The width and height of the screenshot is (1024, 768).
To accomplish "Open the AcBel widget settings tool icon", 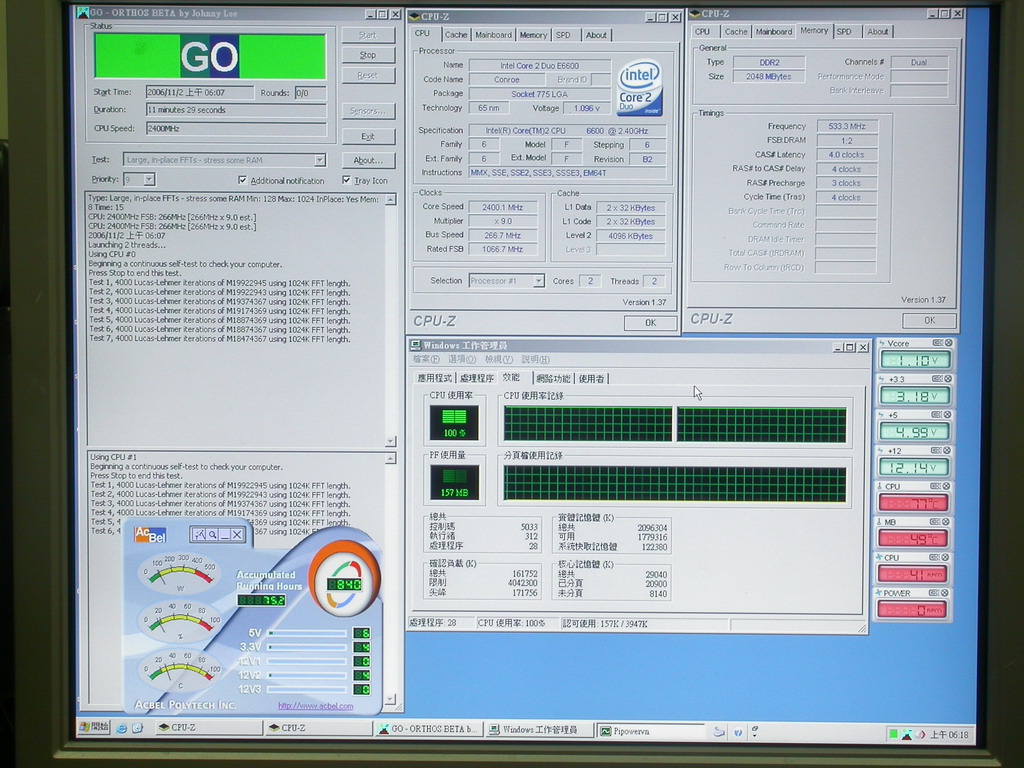I will [x=199, y=534].
